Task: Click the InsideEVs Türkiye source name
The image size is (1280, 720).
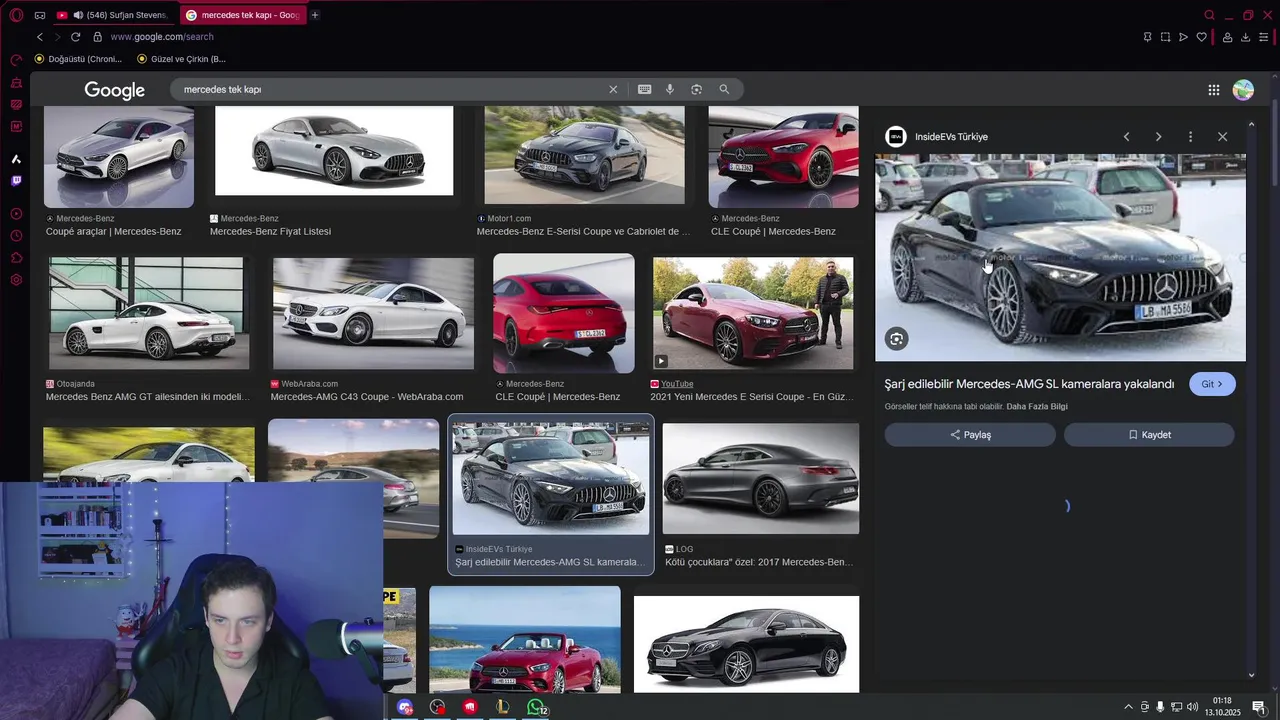Action: click(951, 137)
